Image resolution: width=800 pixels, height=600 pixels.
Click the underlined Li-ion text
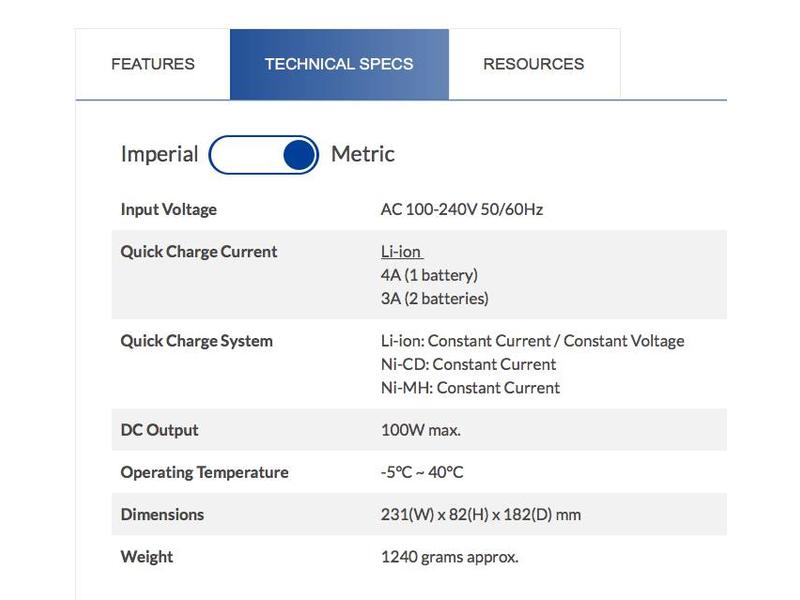point(401,252)
